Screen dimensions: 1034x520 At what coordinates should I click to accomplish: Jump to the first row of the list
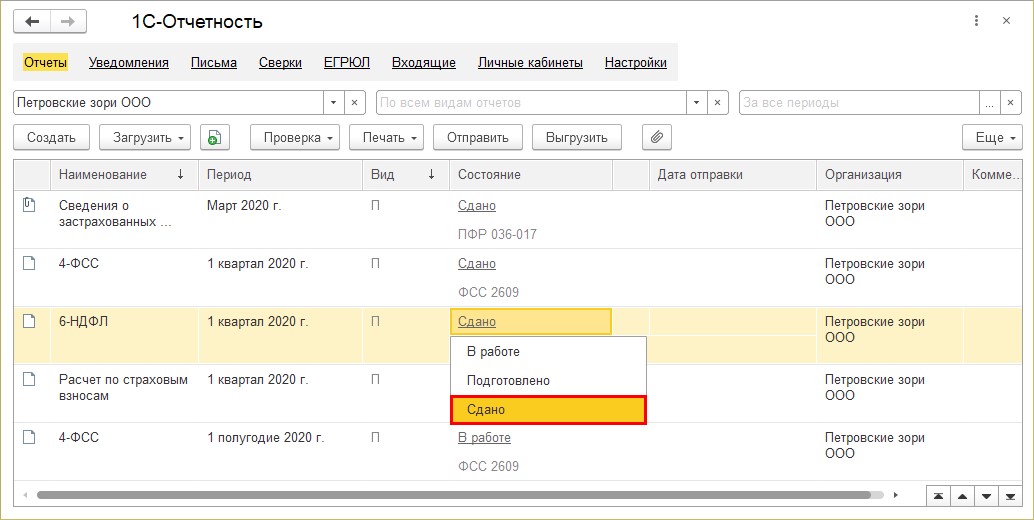pyautogui.click(x=938, y=496)
